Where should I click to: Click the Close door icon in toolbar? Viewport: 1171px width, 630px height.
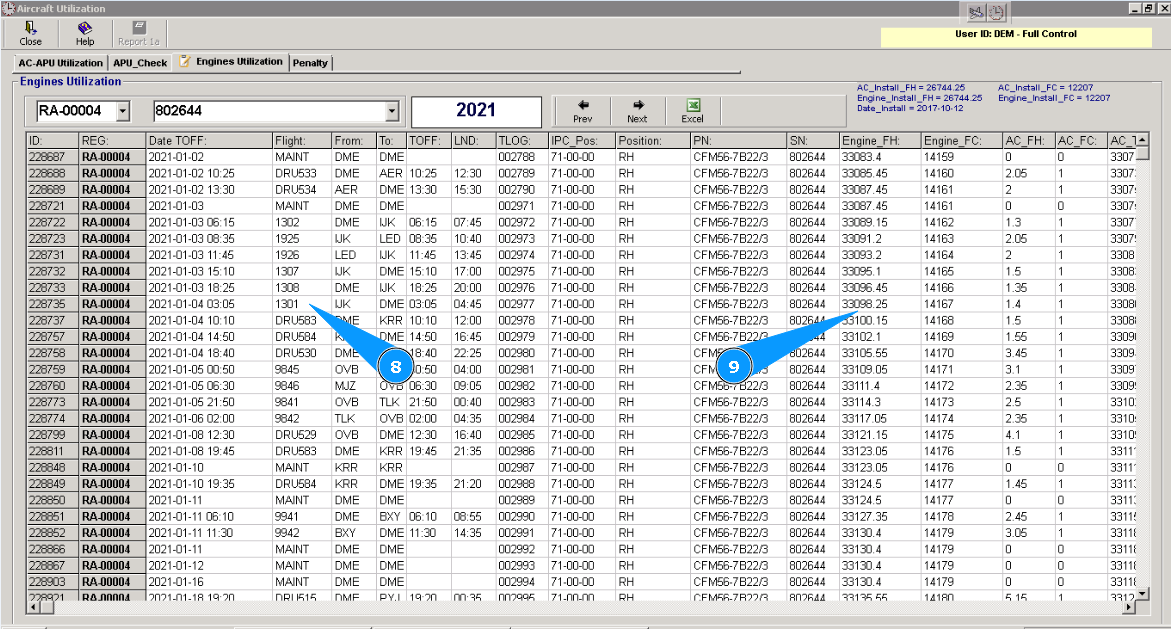click(30, 28)
